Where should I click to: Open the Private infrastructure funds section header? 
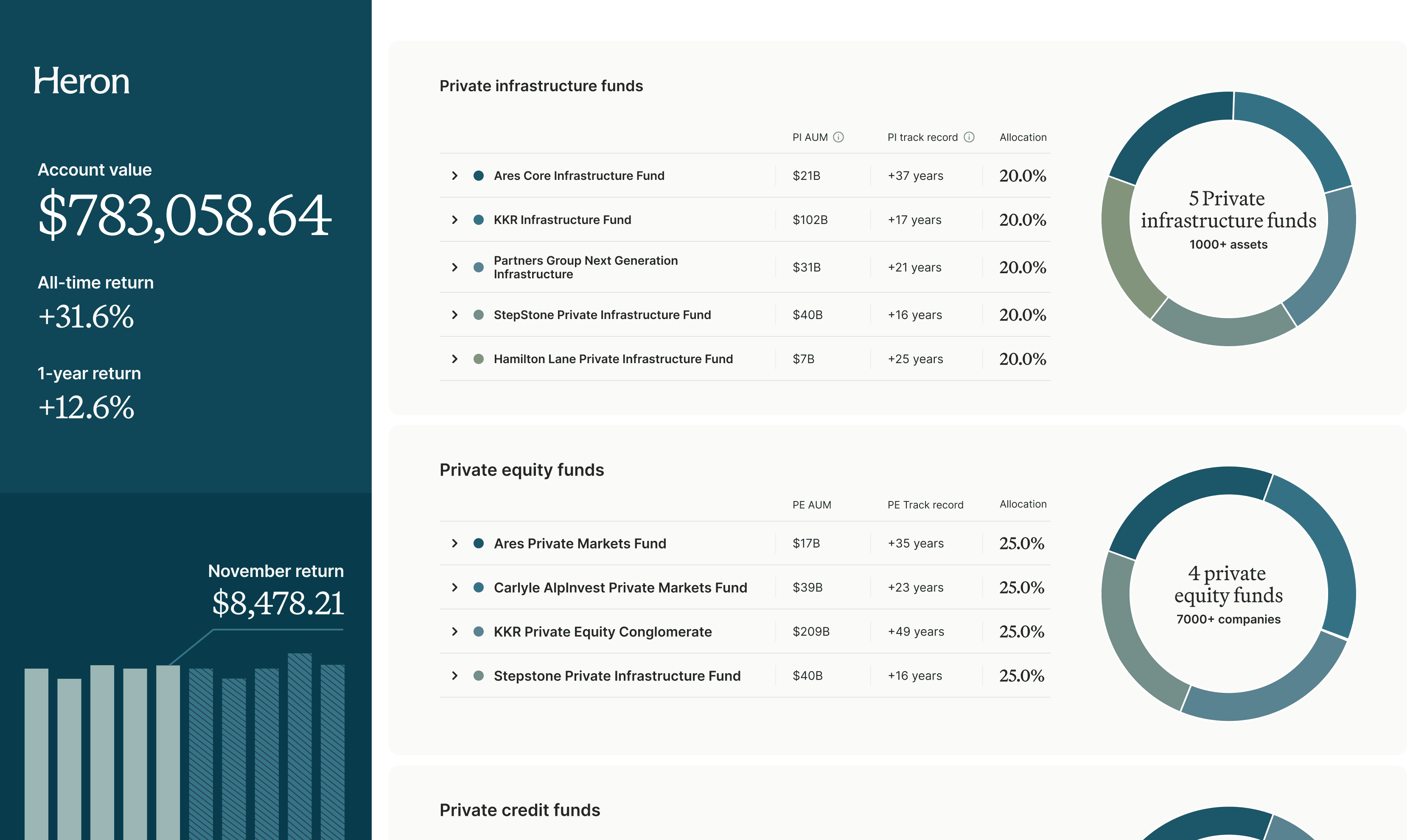point(541,86)
